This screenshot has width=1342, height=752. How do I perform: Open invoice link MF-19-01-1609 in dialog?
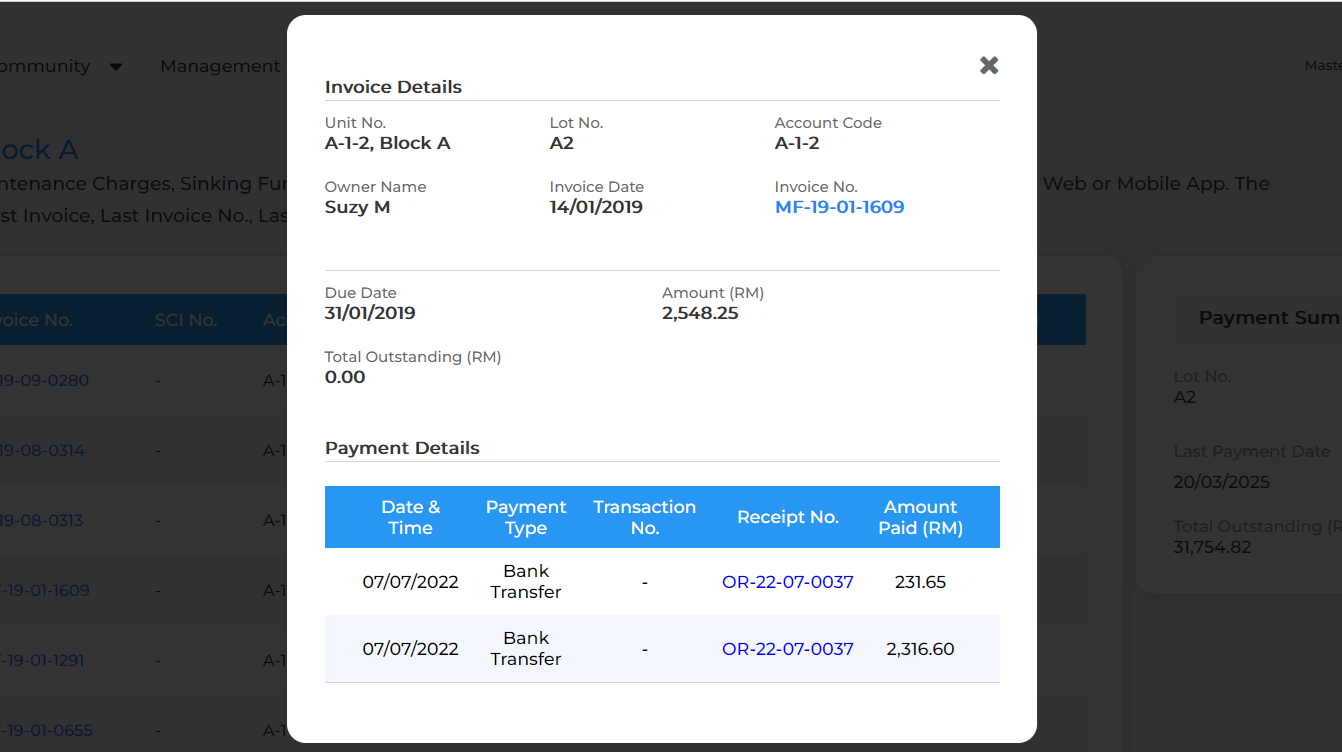pyautogui.click(x=839, y=207)
